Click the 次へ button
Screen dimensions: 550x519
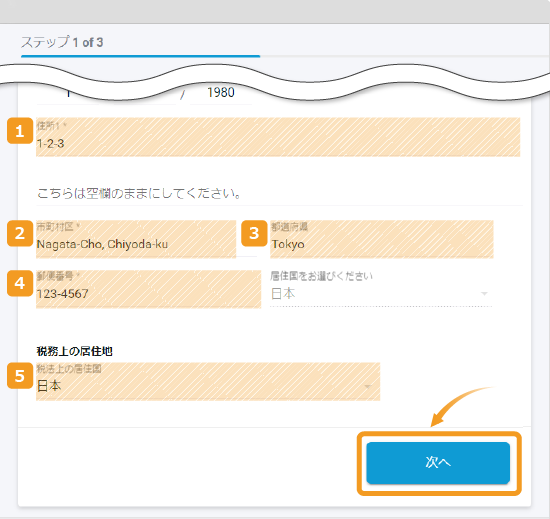pos(438,463)
